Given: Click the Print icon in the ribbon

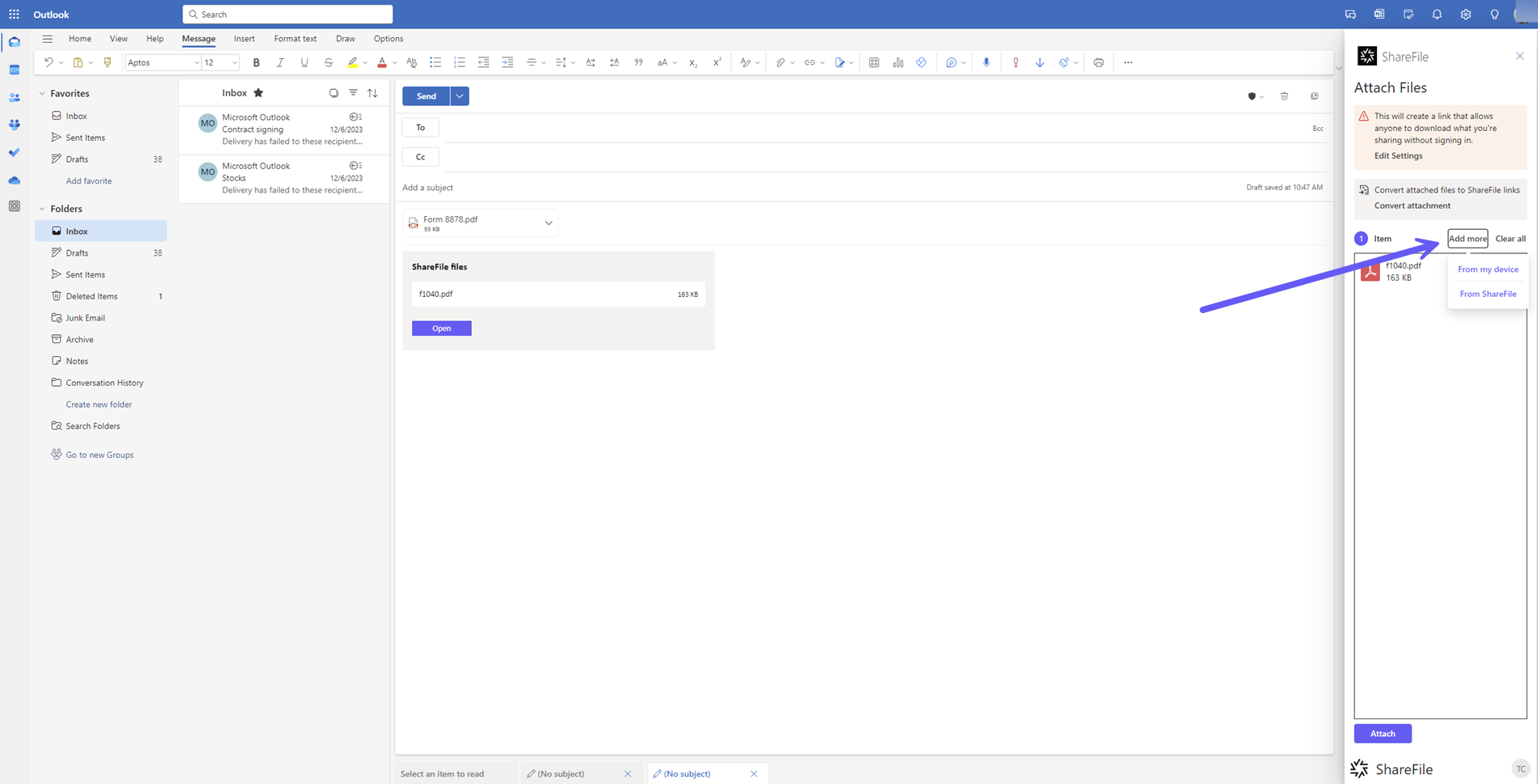Looking at the screenshot, I should (x=1098, y=62).
